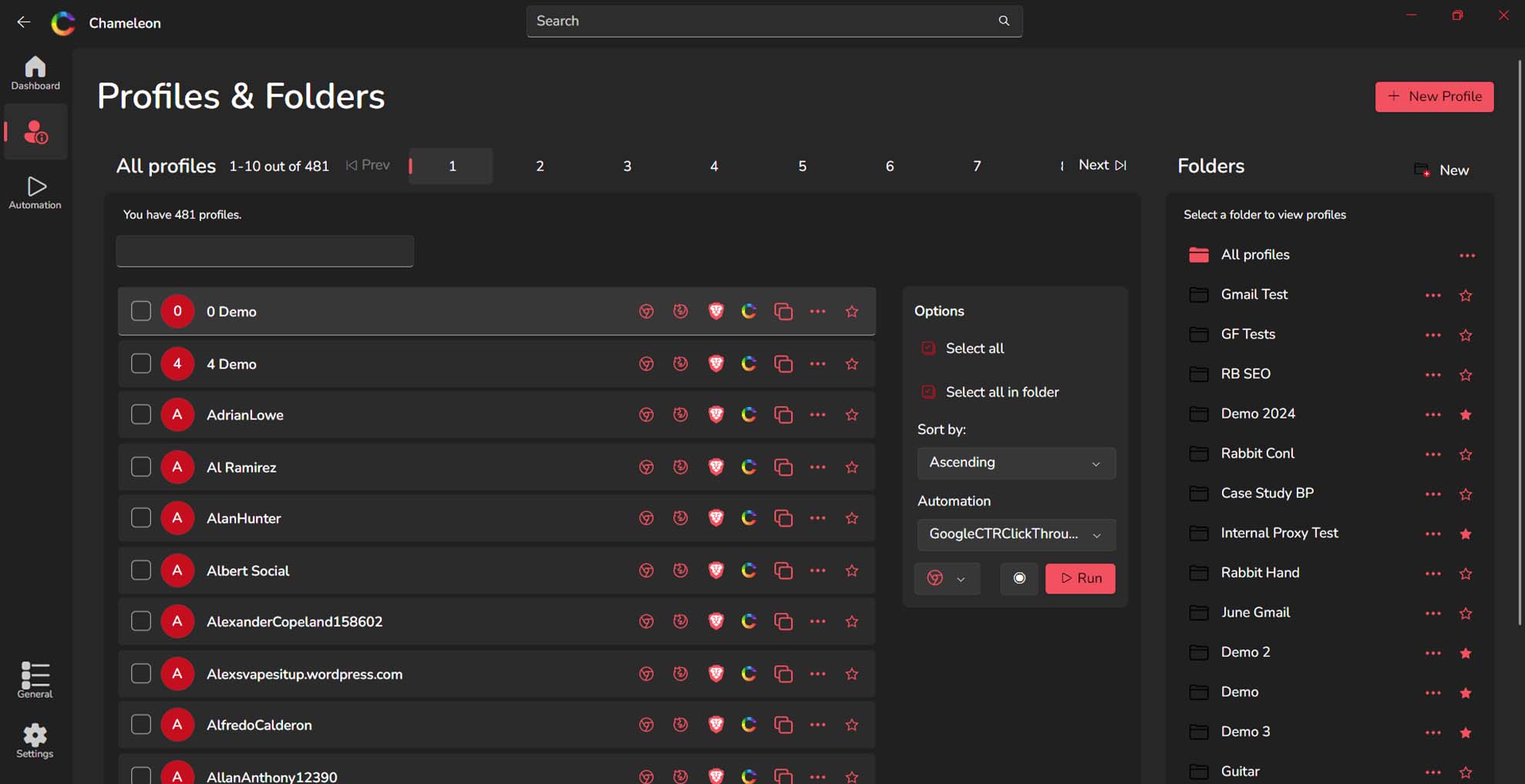The width and height of the screenshot is (1525, 784).
Task: Open the June Gmail folder
Action: (1255, 613)
